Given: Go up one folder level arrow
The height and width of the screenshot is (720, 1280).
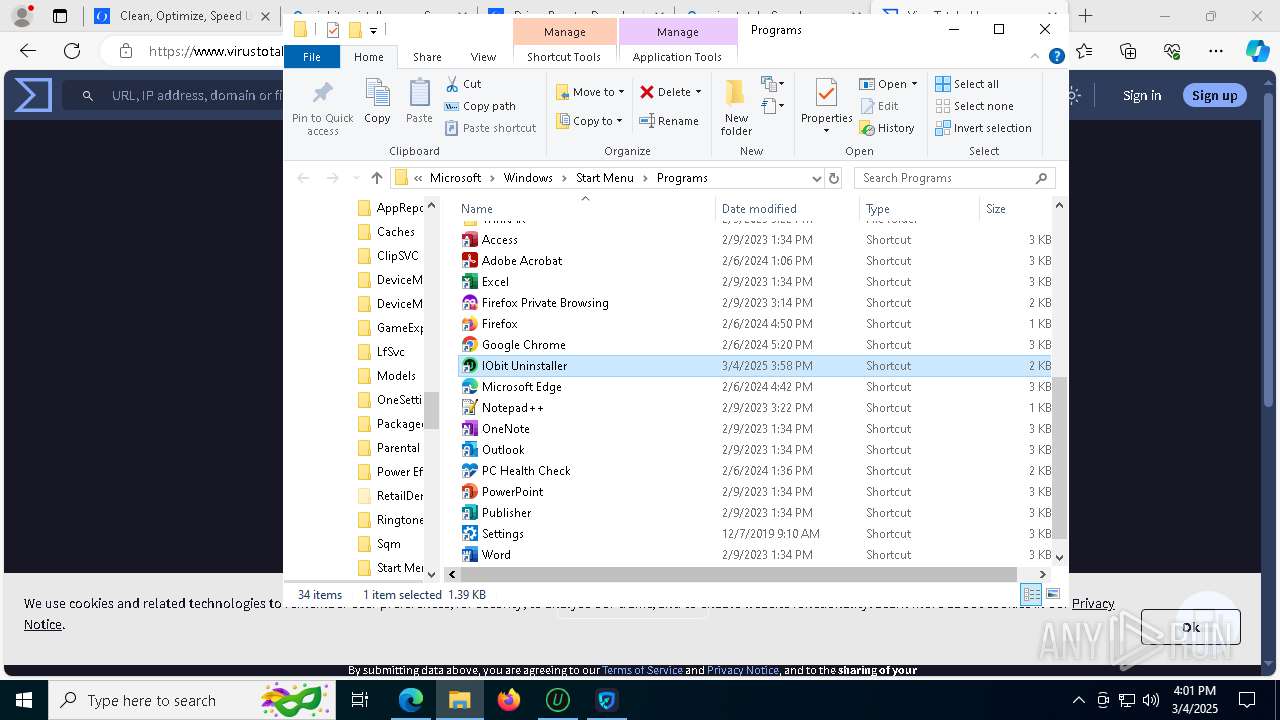Looking at the screenshot, I should pyautogui.click(x=376, y=178).
